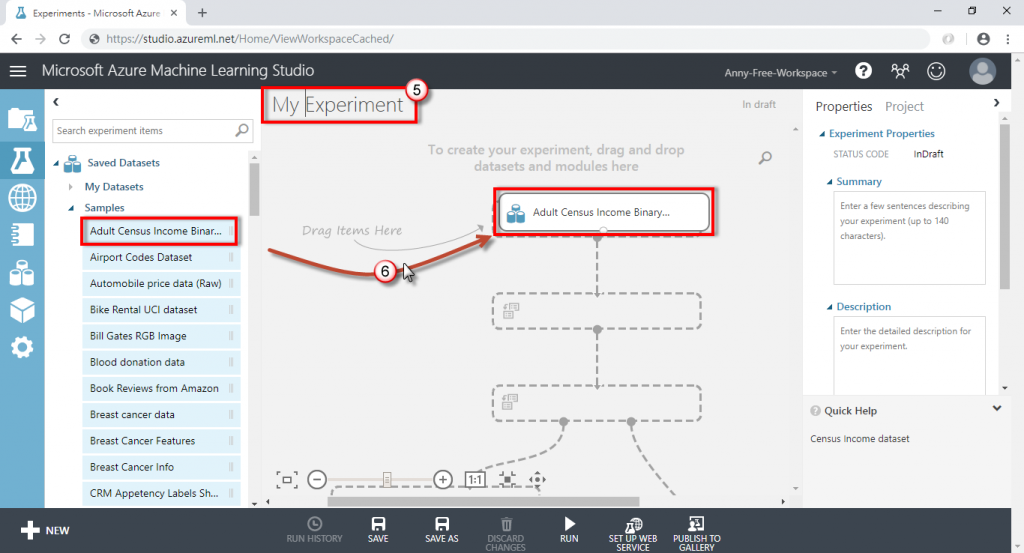Switch to the Project tab
The height and width of the screenshot is (553, 1024).
point(904,106)
